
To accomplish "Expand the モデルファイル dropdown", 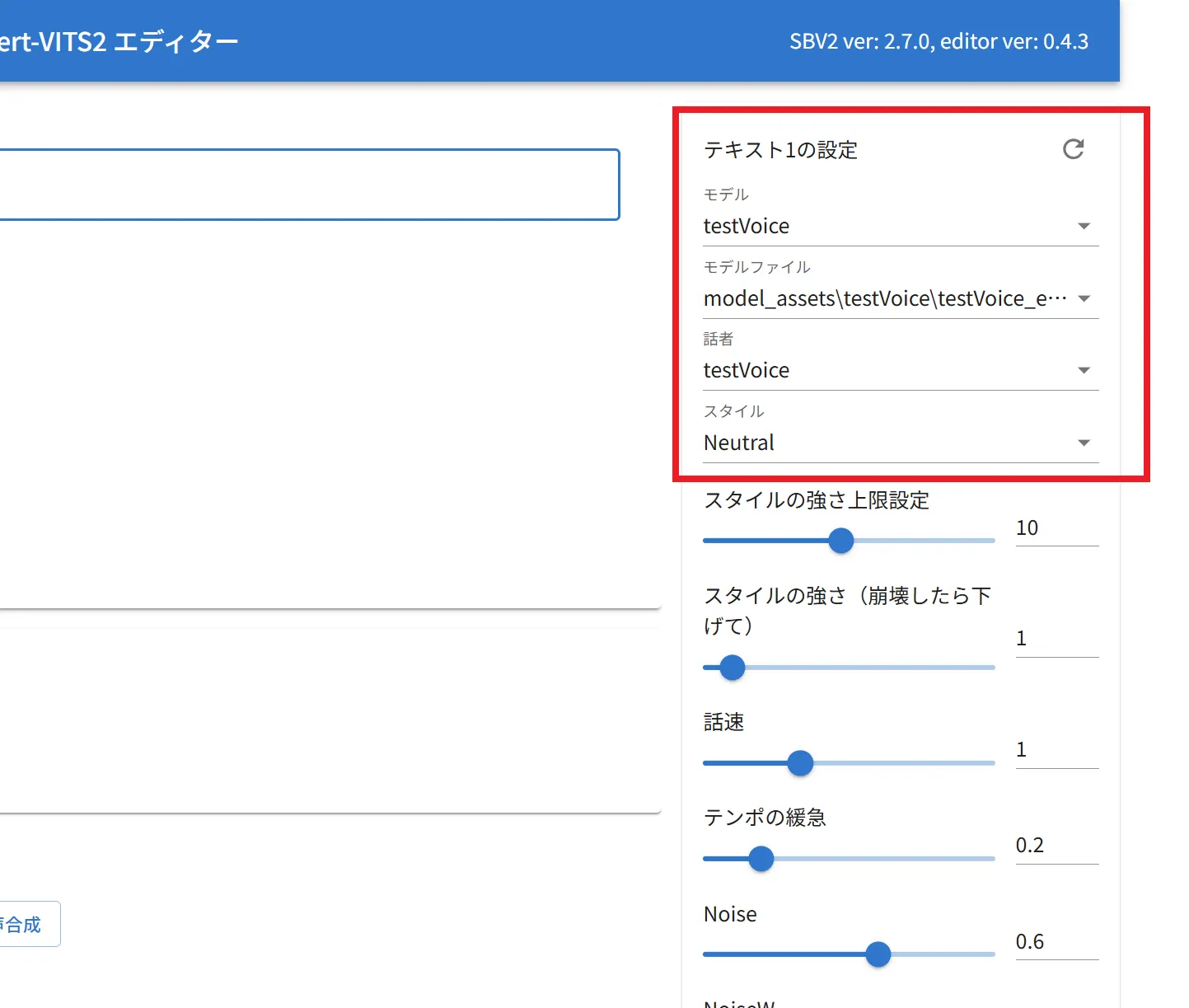I will tap(899, 298).
